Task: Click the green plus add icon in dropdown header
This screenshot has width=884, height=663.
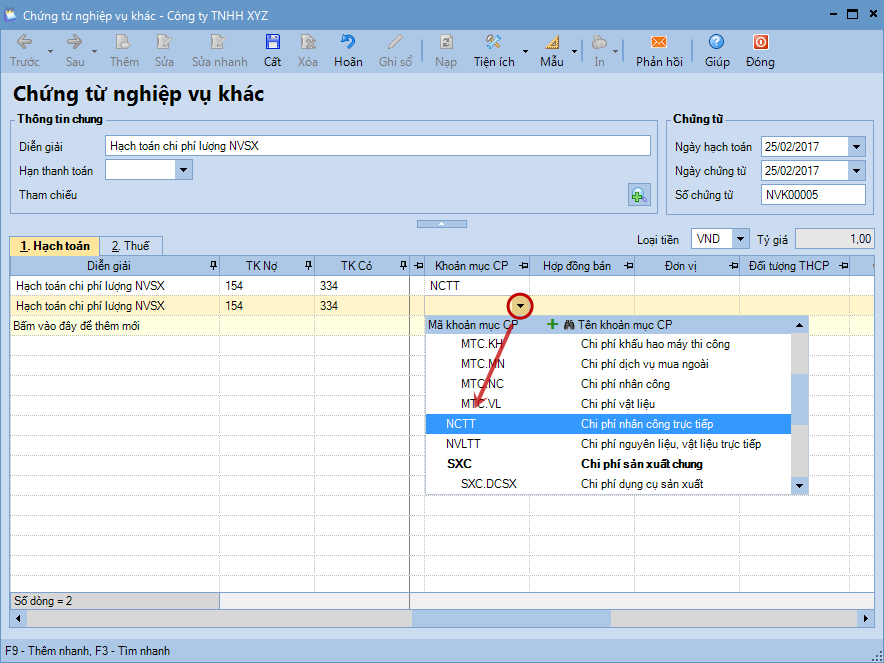Action: [552, 325]
